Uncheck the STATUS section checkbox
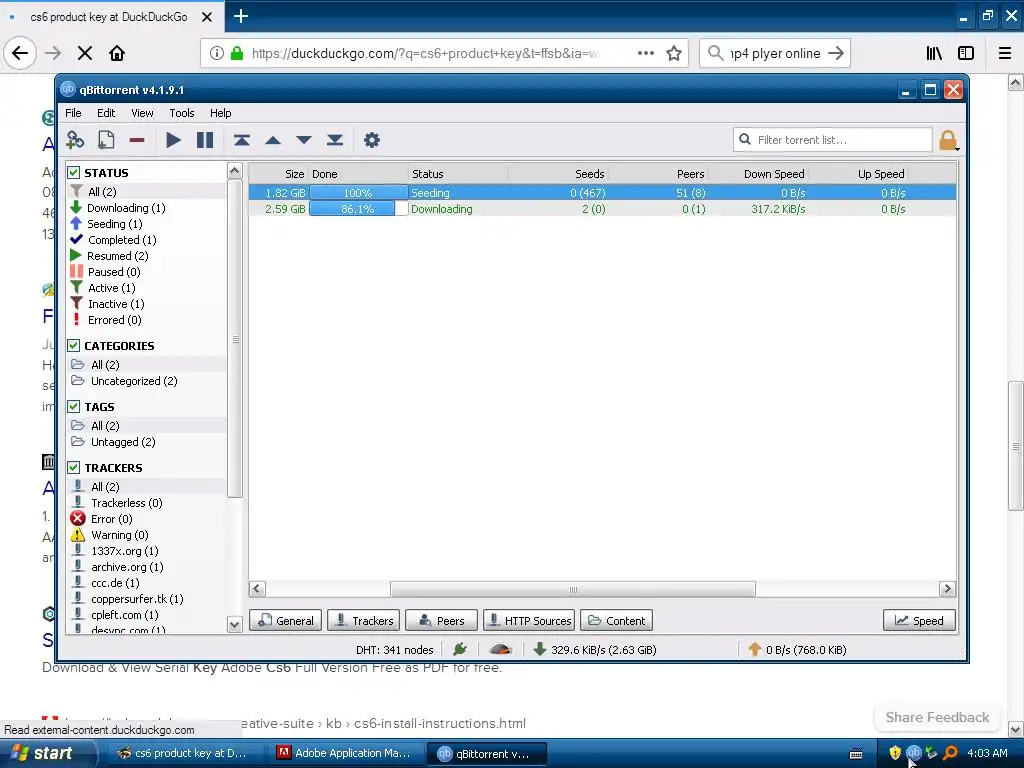The height and width of the screenshot is (768, 1024). (74, 172)
